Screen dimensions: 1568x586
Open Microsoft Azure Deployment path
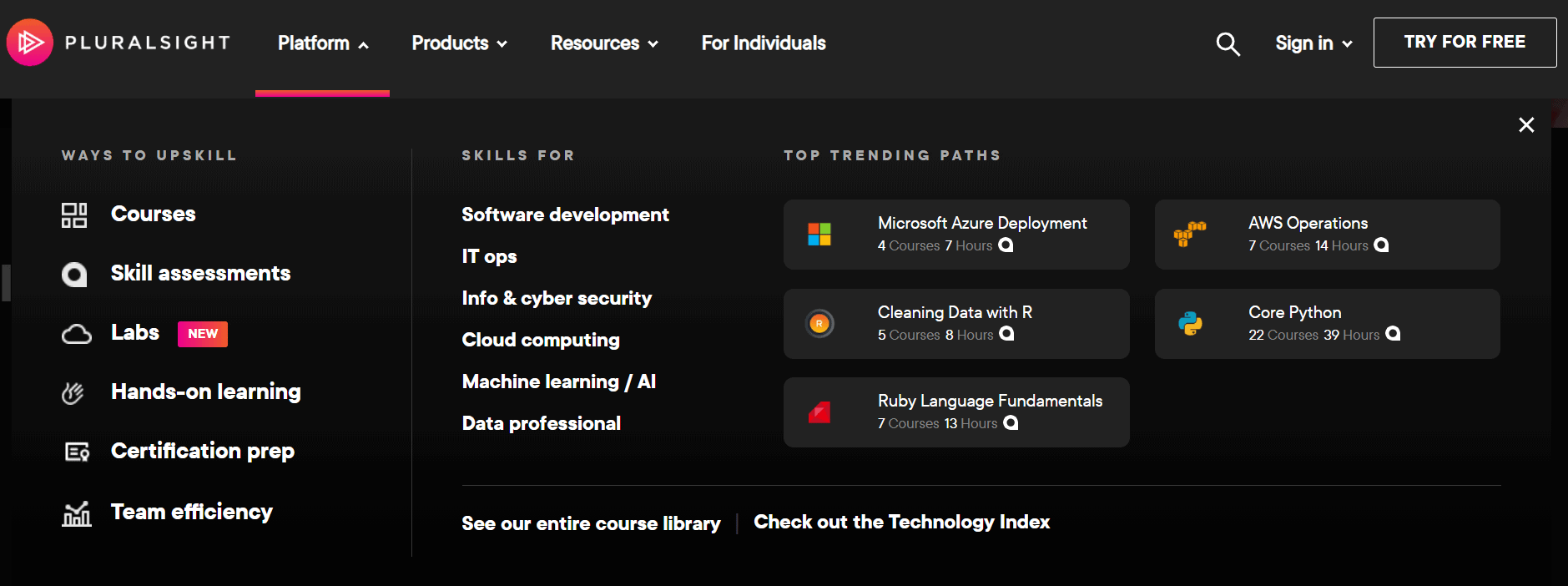956,235
